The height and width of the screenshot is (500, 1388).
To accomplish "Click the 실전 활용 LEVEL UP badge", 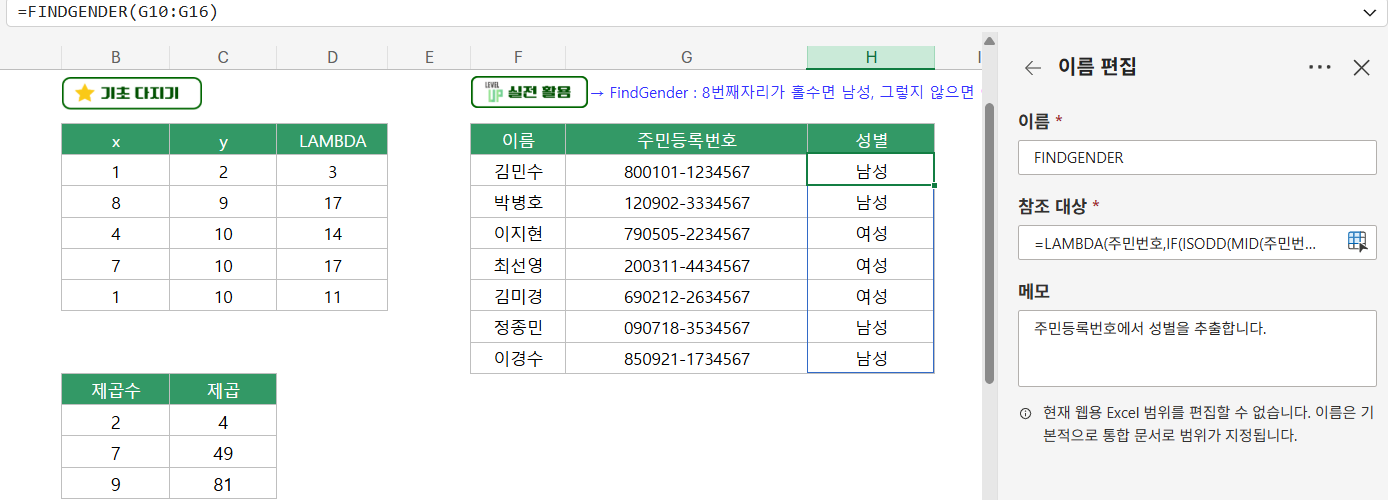I will 529,92.
